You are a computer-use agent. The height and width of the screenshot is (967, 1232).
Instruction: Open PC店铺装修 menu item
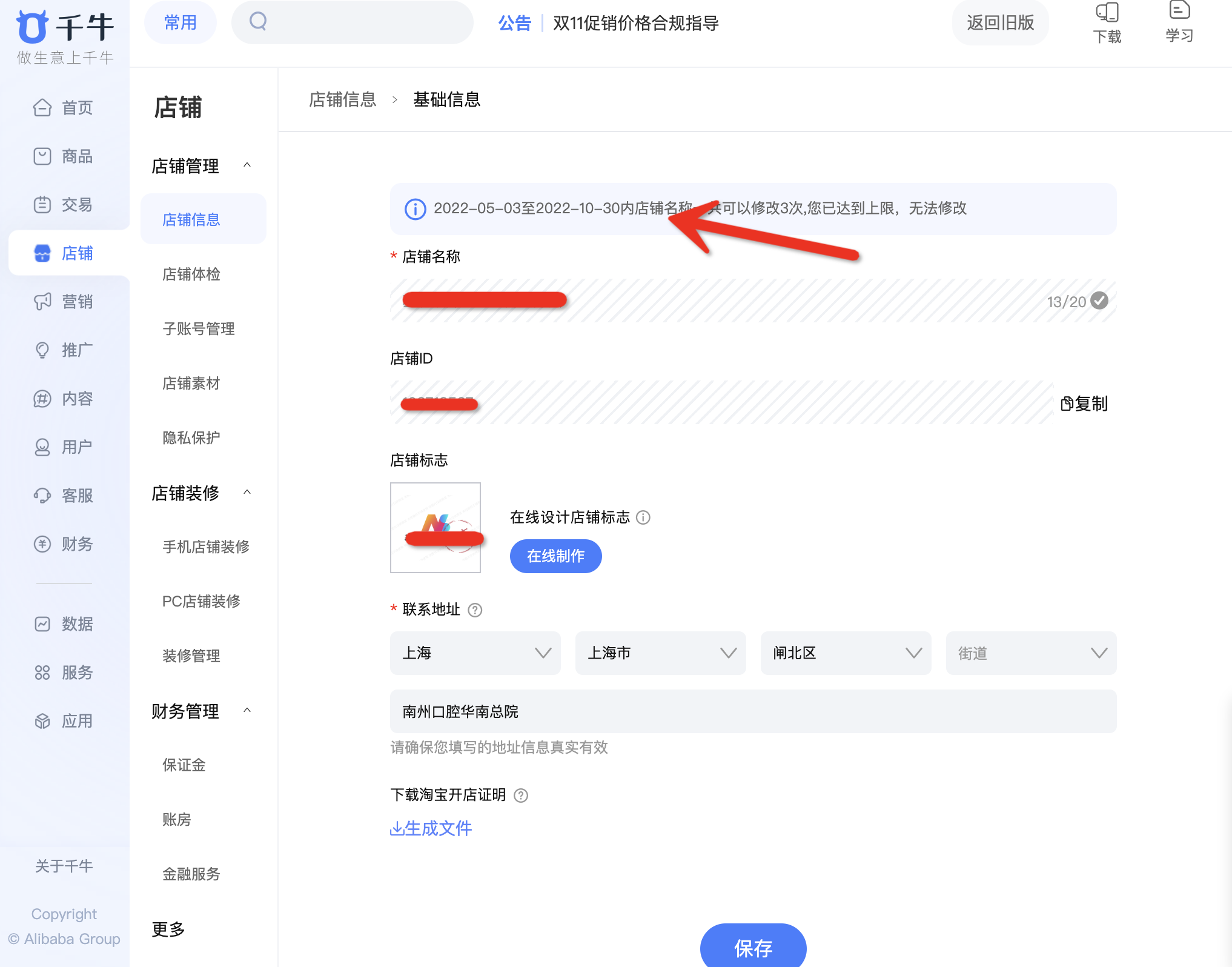[x=202, y=601]
